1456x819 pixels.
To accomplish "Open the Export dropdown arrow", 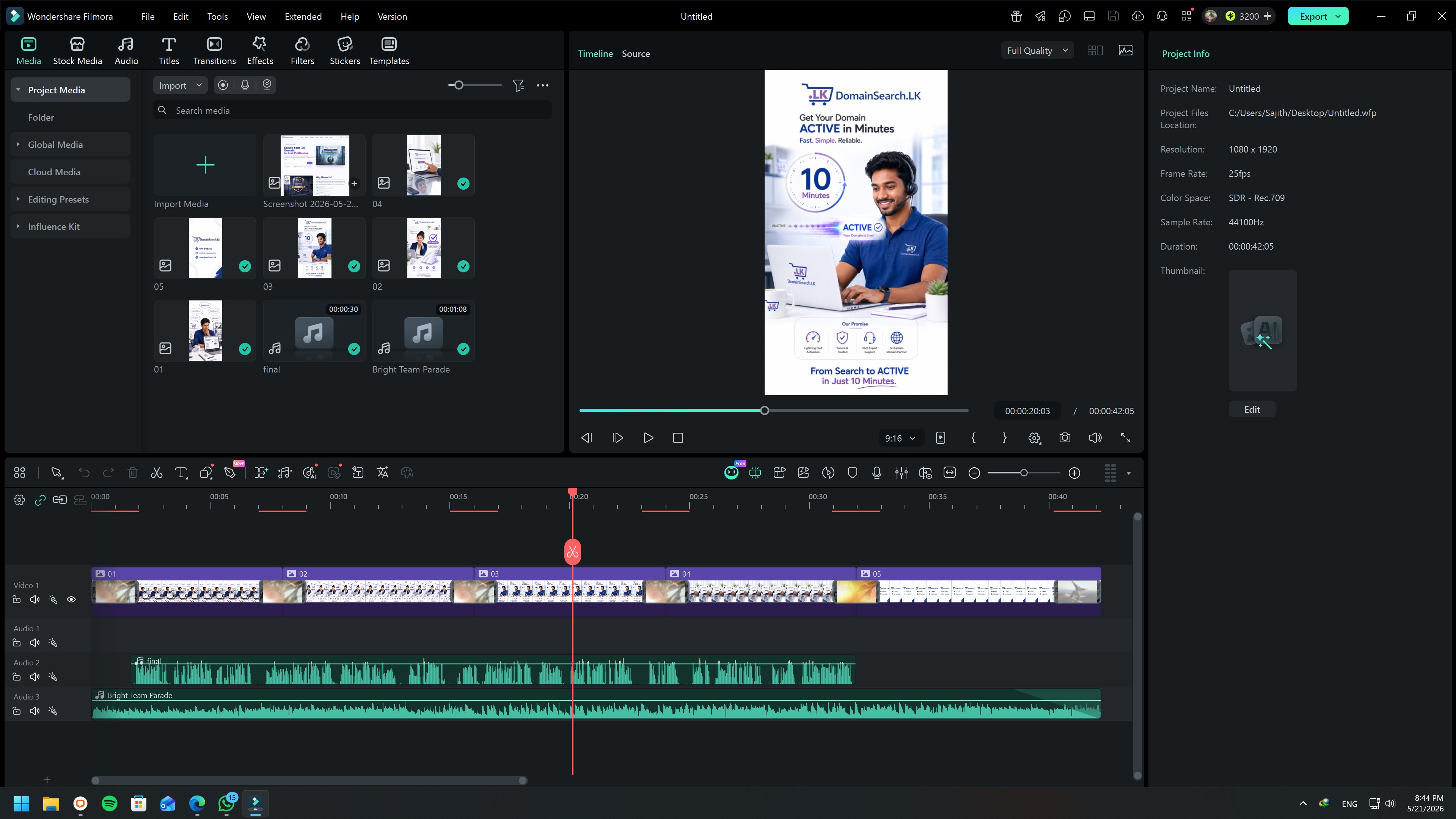I will click(x=1338, y=16).
